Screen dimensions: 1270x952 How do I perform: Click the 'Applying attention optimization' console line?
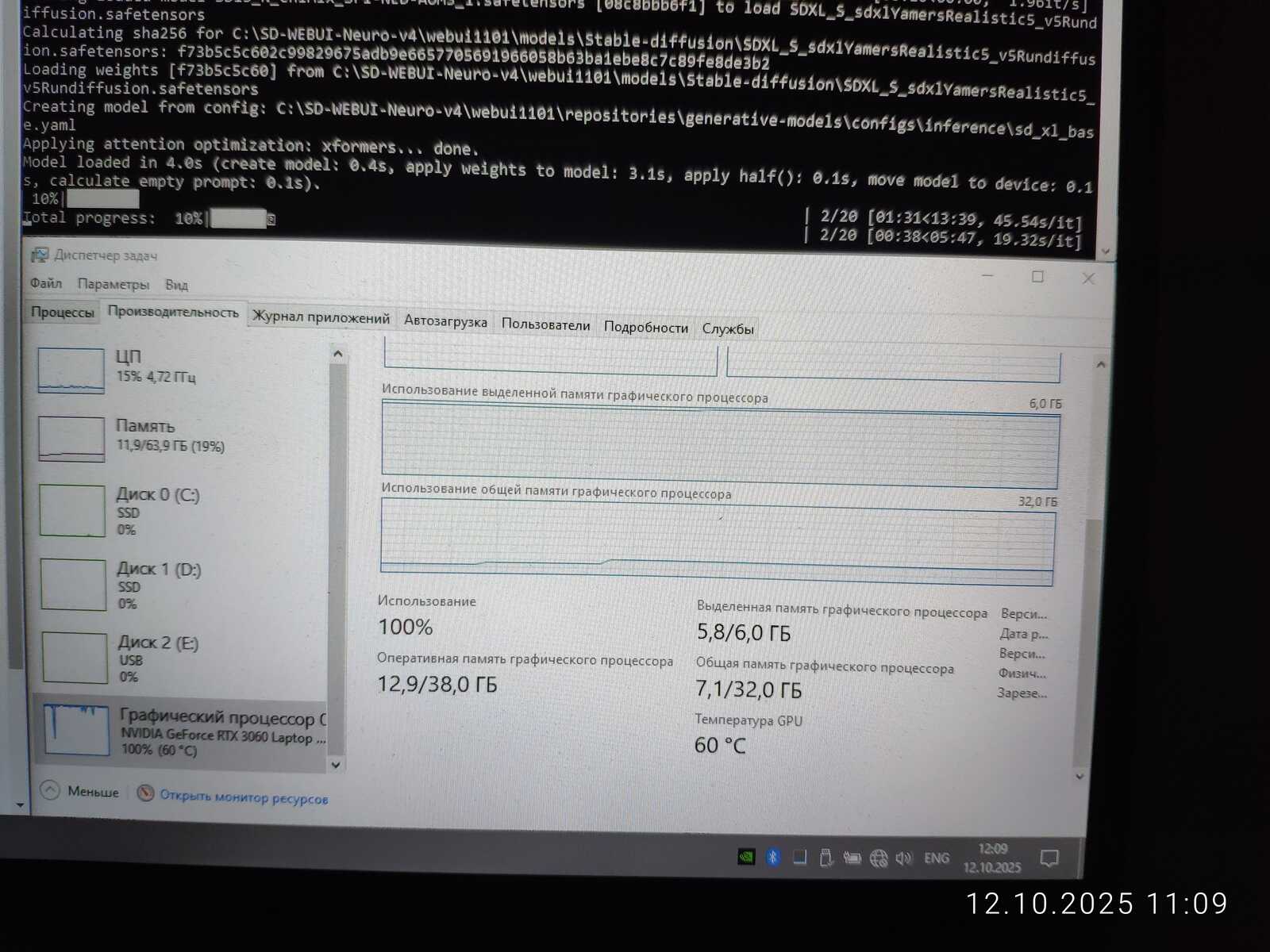point(251,146)
